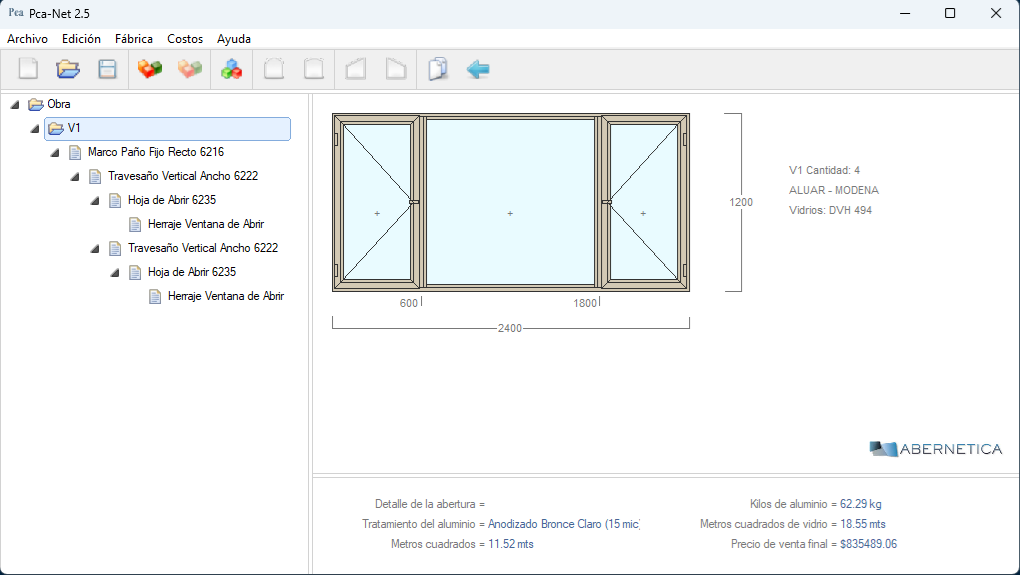Open the Ayuda menu

234,39
